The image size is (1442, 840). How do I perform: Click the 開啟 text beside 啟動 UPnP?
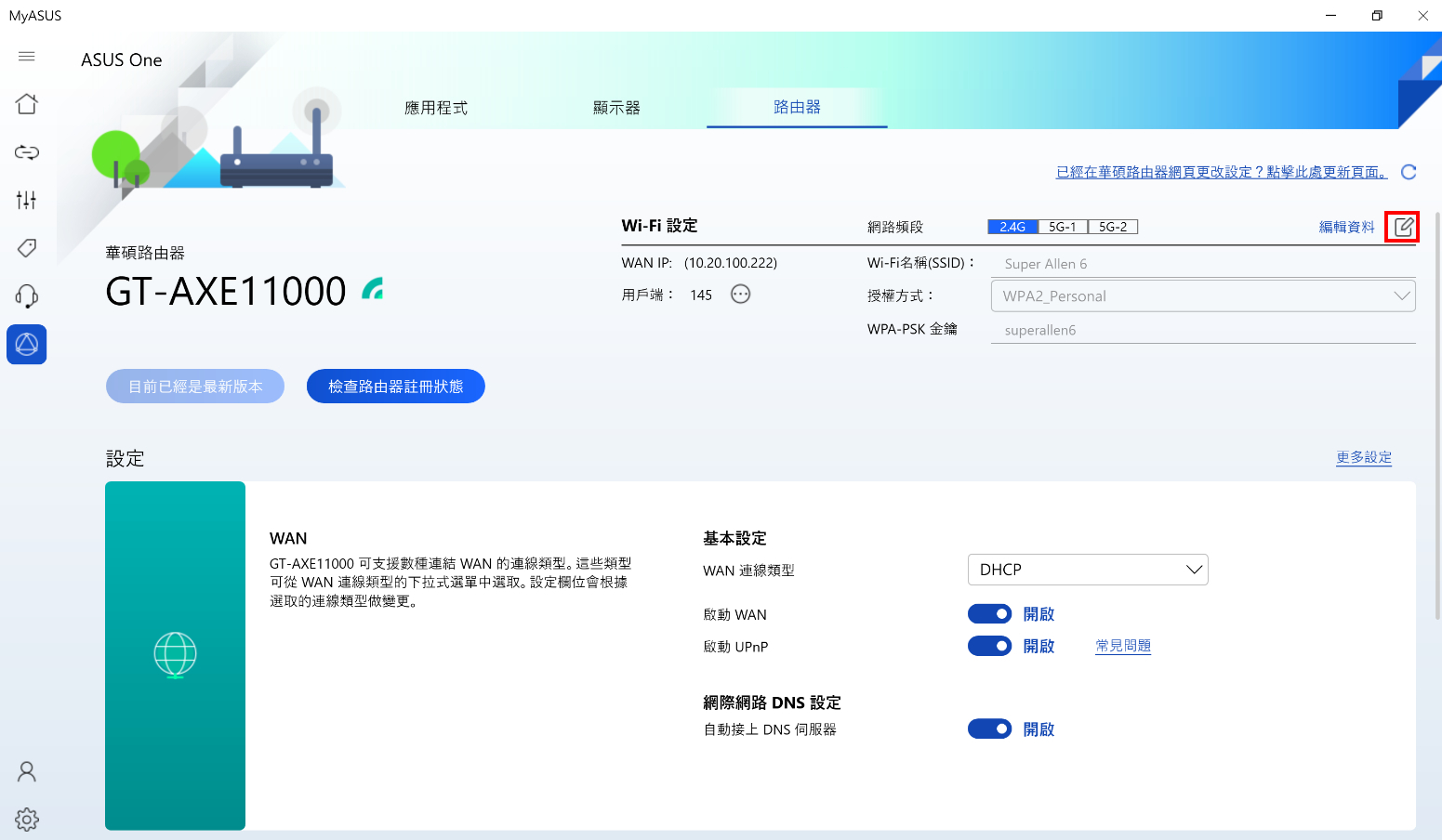pyautogui.click(x=1039, y=646)
